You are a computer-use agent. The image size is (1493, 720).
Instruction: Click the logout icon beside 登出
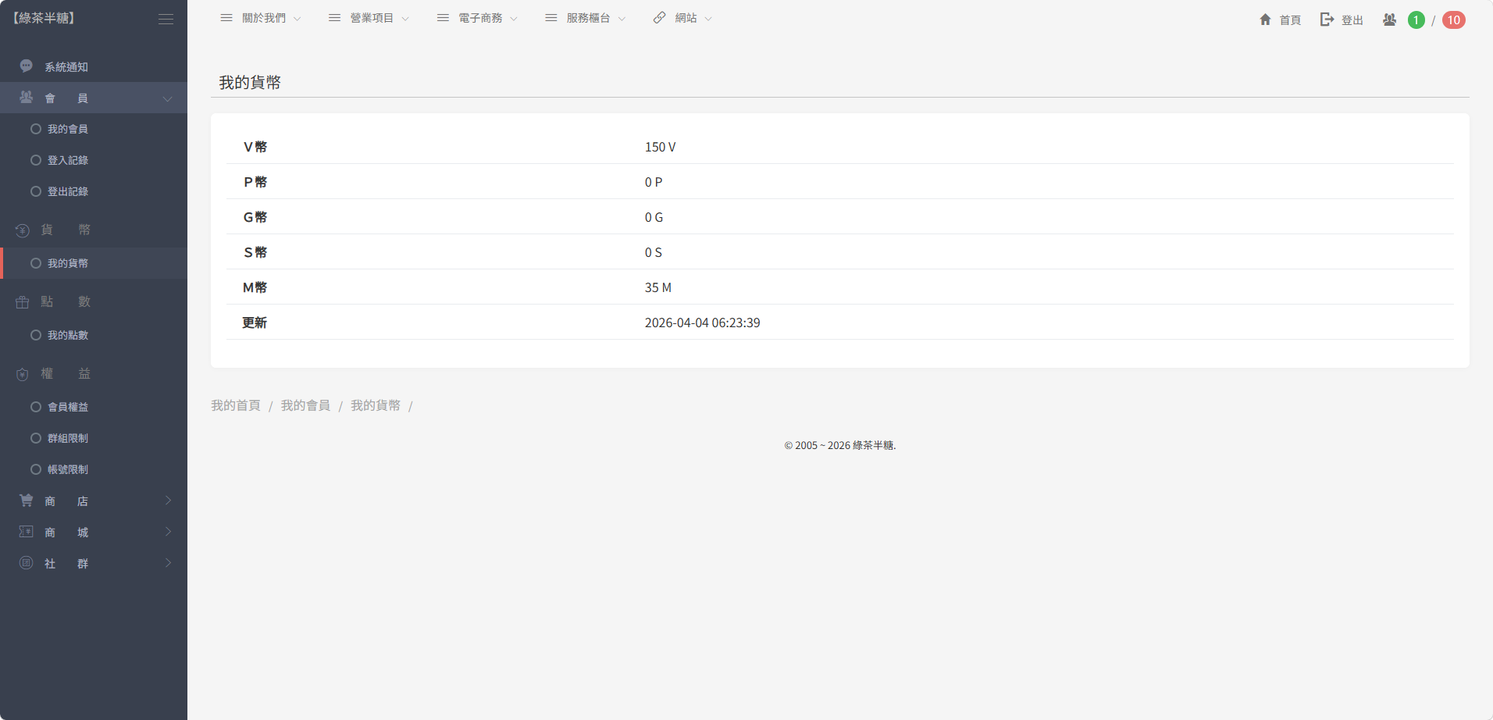tap(1327, 19)
